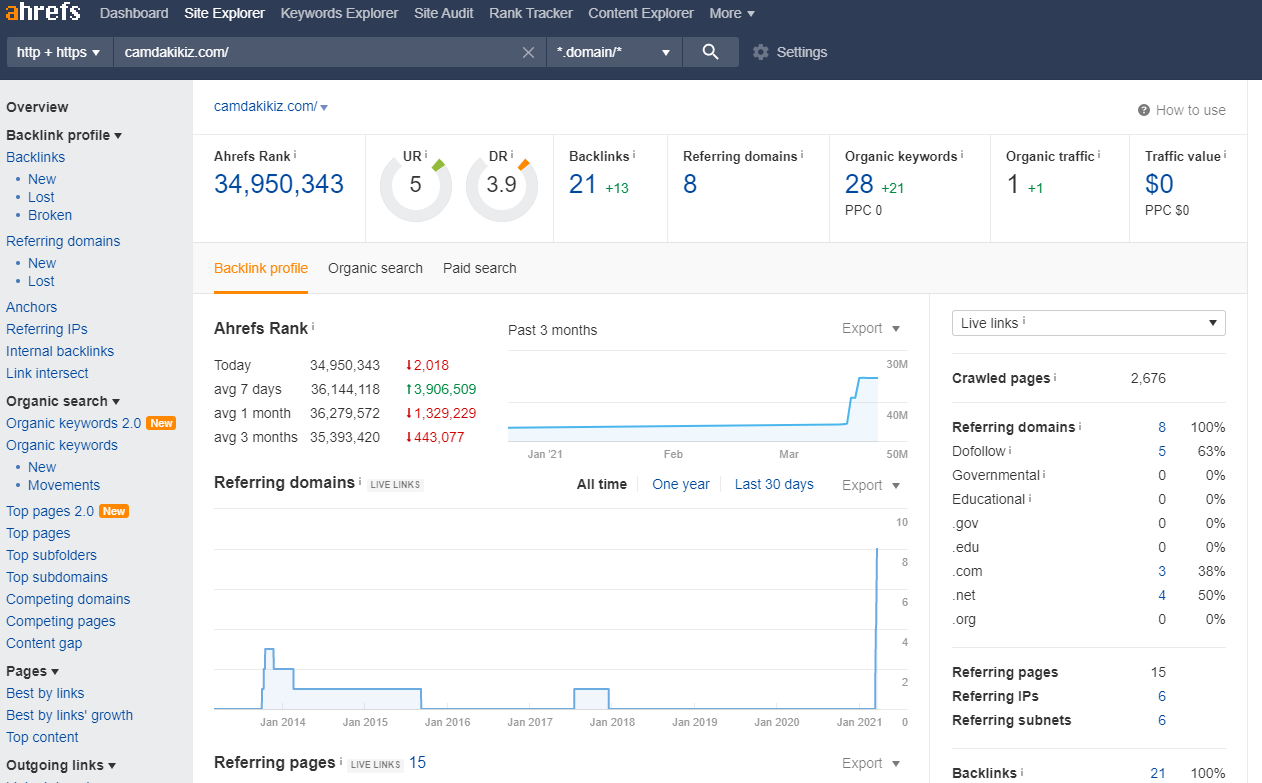
Task: Switch Referring domains chart to One year
Action: coord(681,484)
